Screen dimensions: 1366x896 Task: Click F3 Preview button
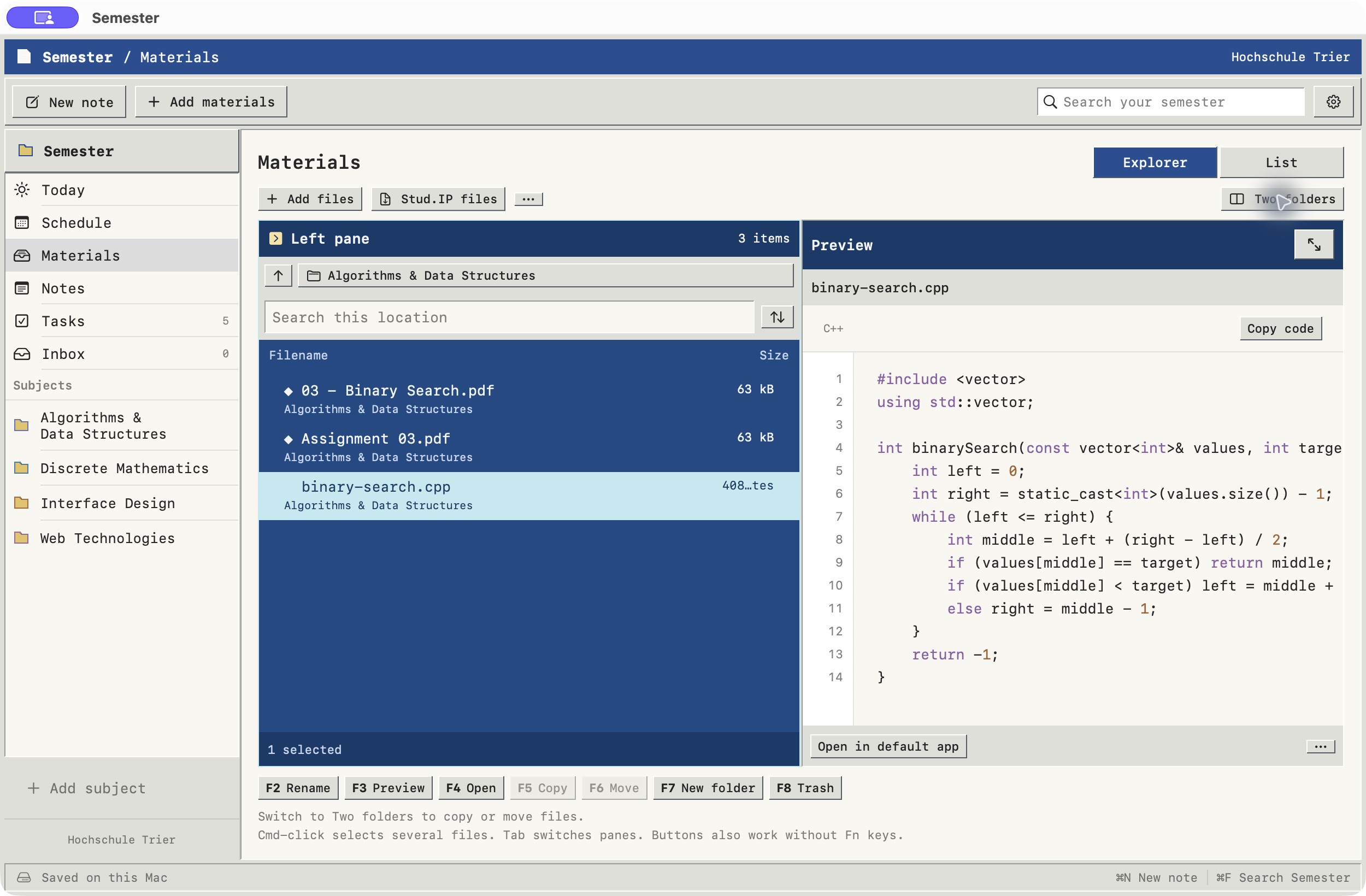[x=388, y=787]
